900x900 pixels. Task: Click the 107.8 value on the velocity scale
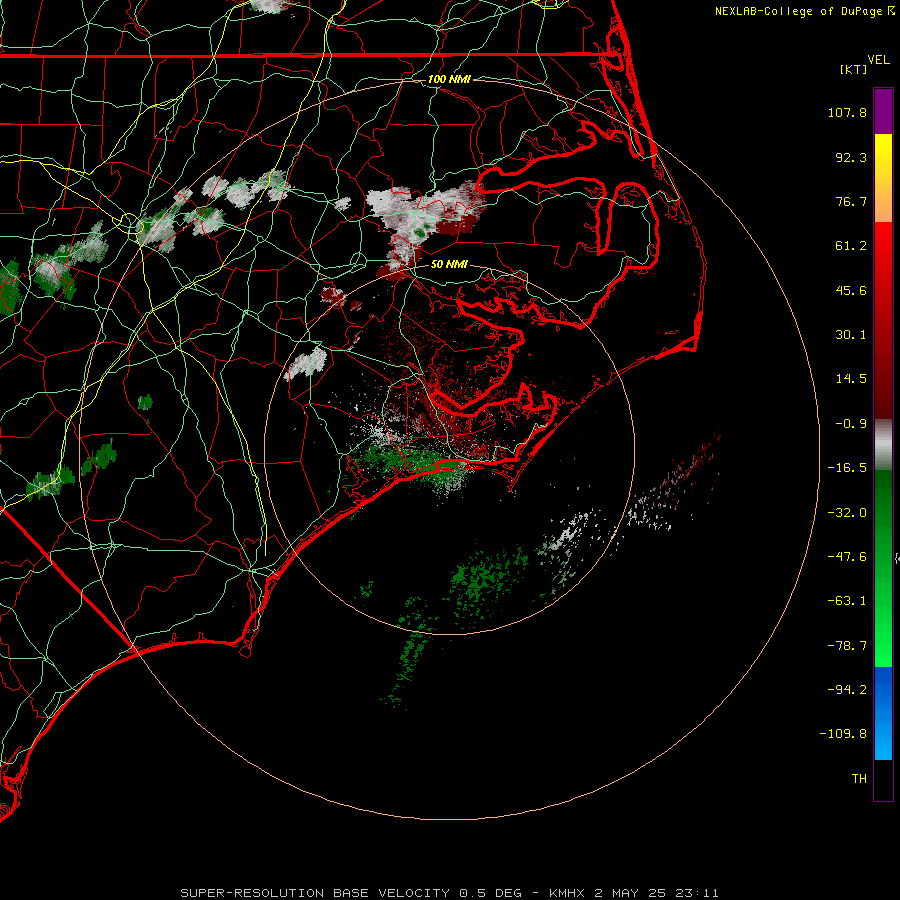click(847, 112)
